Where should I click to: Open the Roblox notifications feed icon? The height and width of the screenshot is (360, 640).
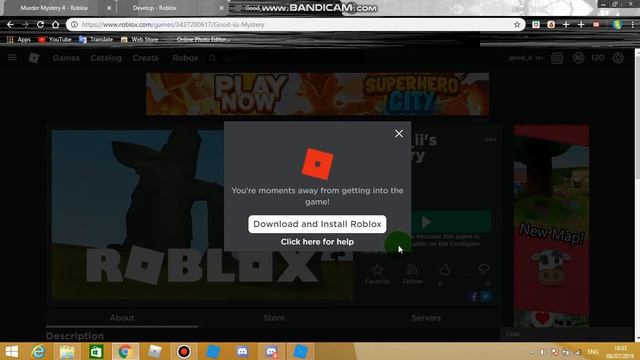[557, 58]
